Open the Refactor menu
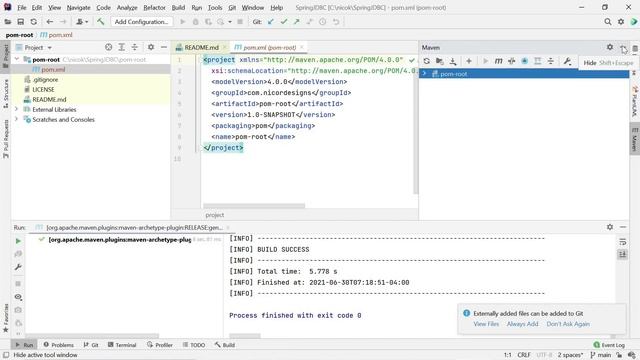This screenshot has width=640, height=360. [154, 7]
